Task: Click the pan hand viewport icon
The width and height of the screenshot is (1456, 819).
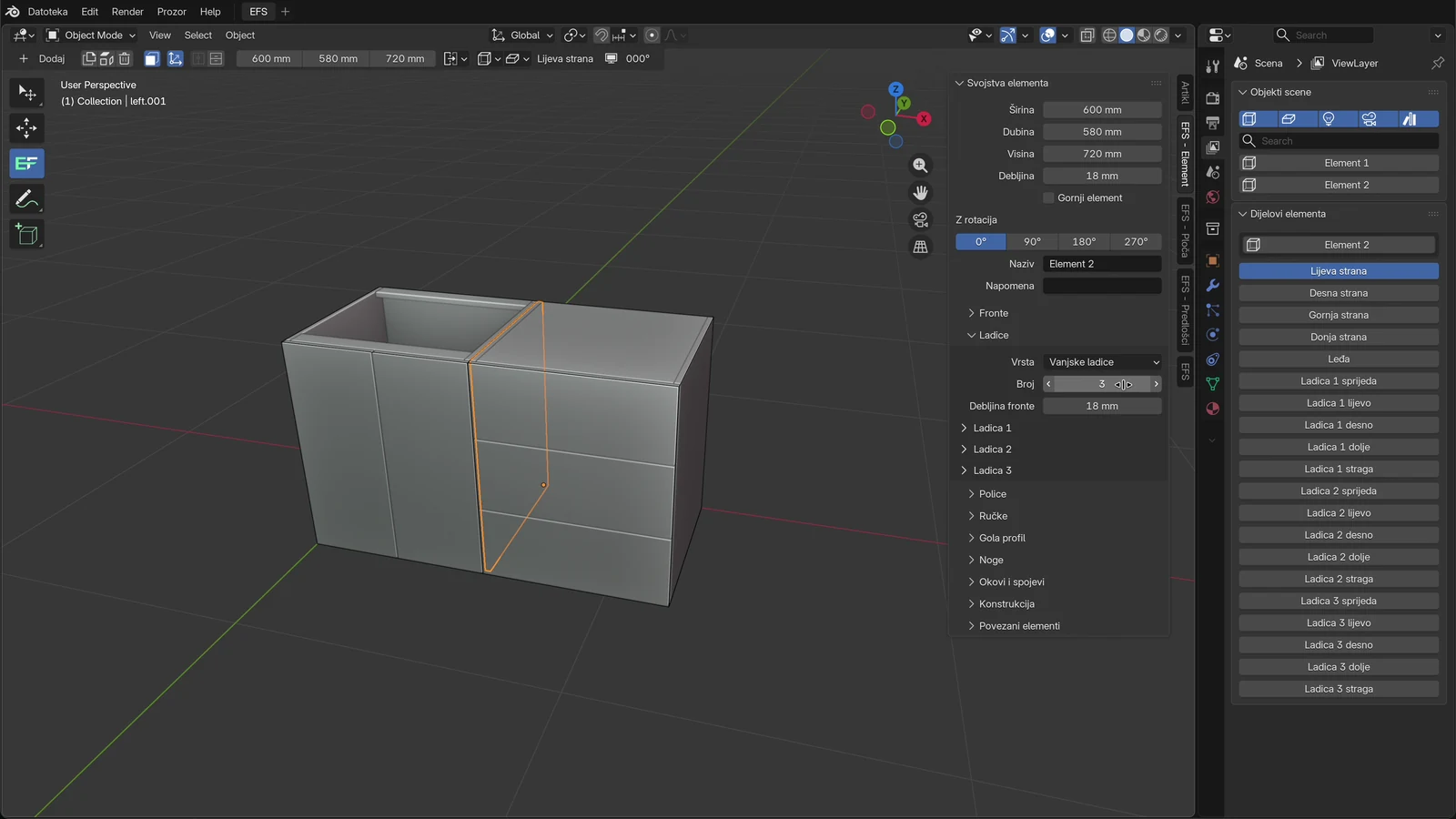Action: 921,193
